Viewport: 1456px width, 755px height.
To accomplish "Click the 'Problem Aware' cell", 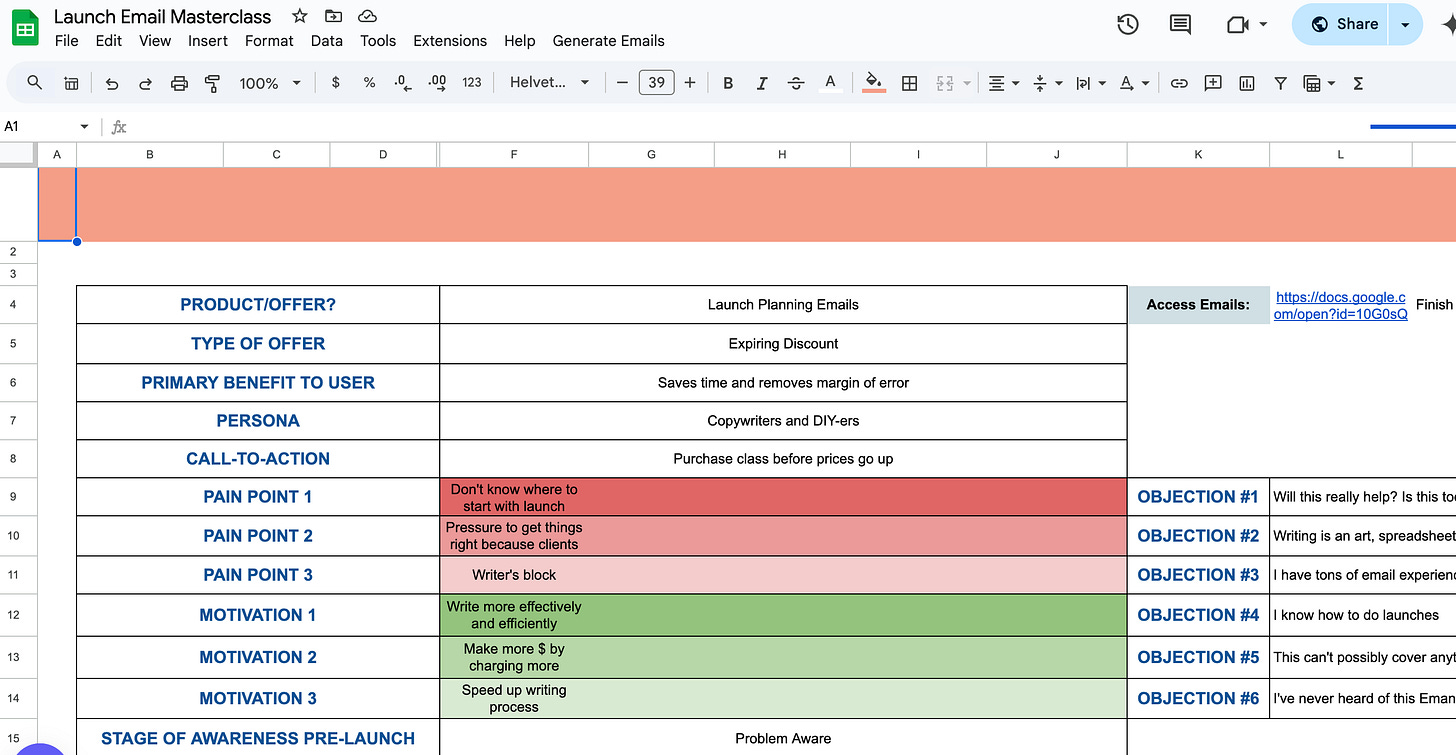I will (783, 738).
